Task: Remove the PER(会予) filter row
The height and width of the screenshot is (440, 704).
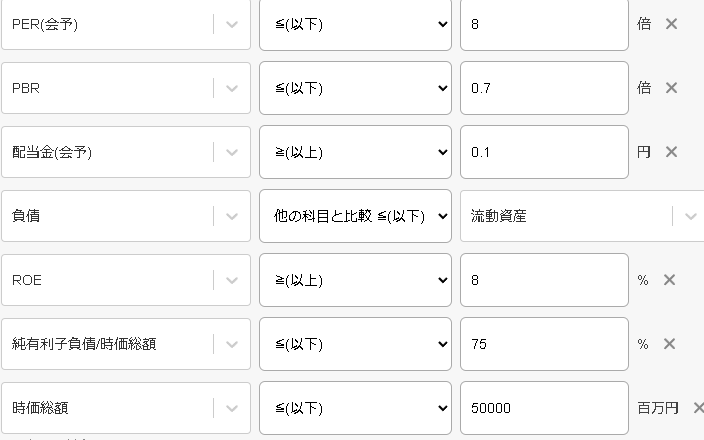Action: (671, 24)
